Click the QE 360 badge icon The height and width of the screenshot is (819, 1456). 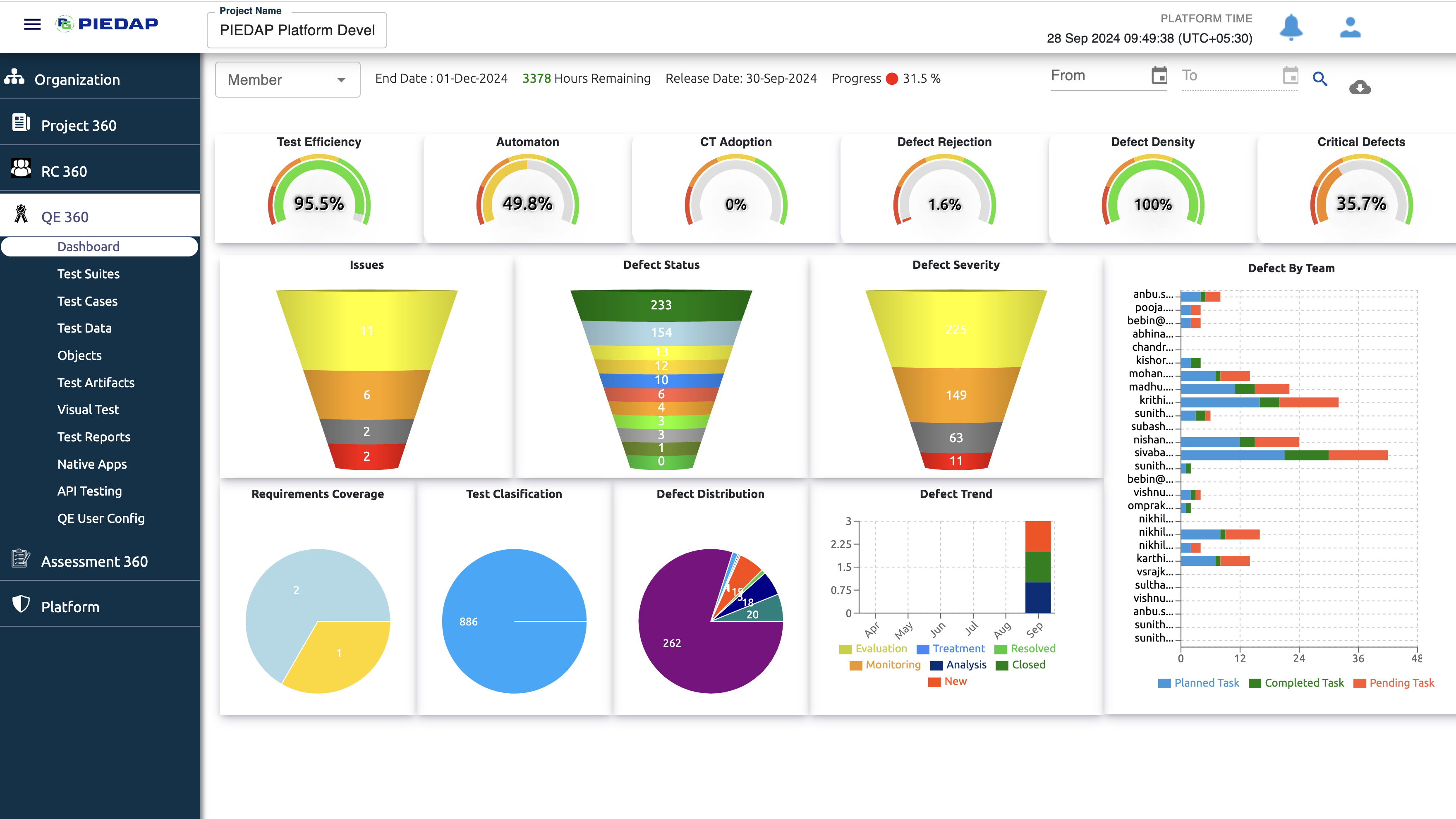click(x=21, y=214)
